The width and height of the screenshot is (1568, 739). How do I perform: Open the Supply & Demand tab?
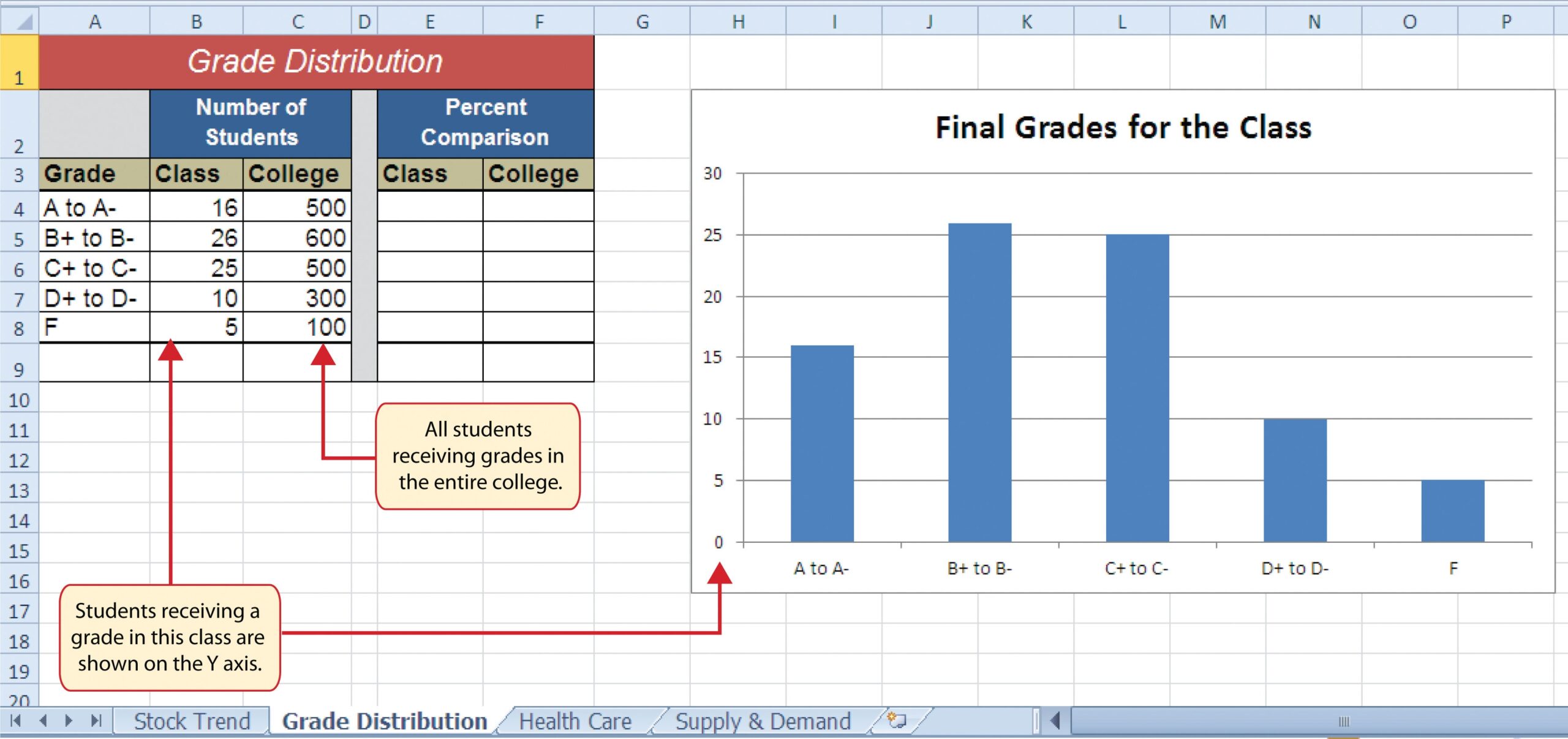[763, 721]
